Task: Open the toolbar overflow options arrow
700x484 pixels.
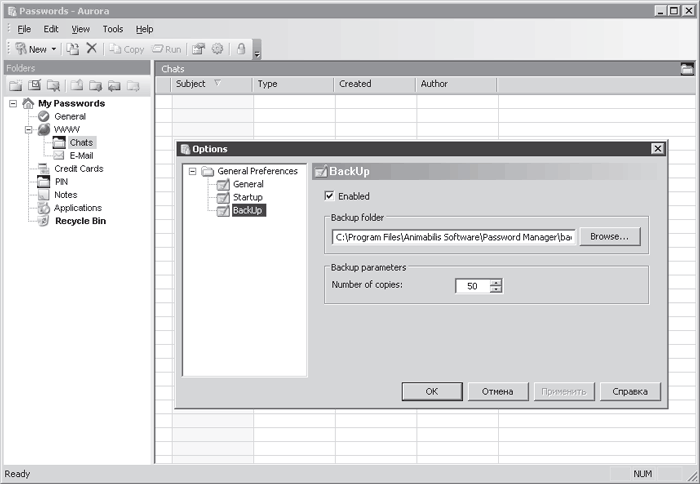Action: tap(257, 49)
